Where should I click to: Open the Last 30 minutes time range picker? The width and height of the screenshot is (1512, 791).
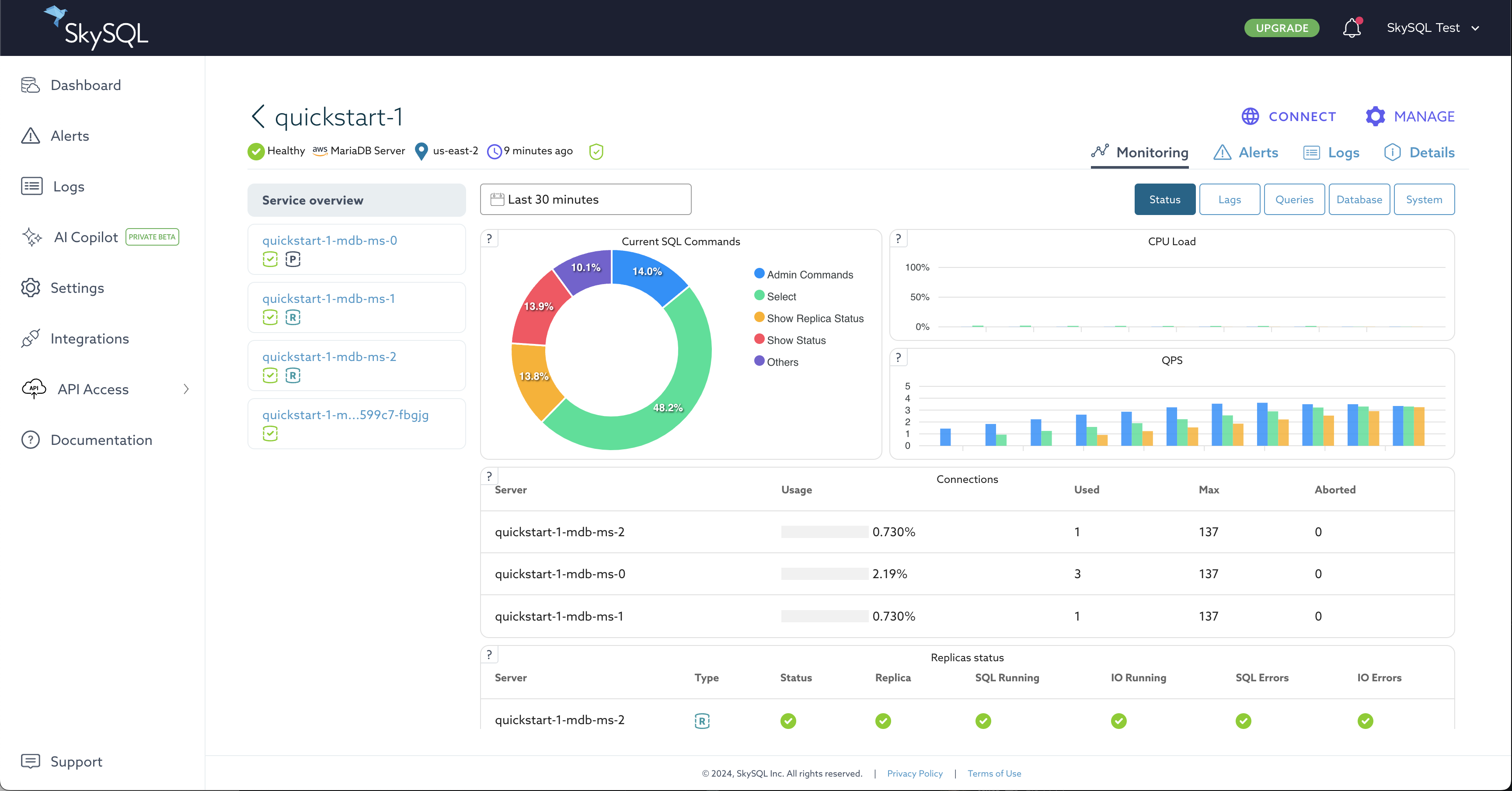(585, 200)
